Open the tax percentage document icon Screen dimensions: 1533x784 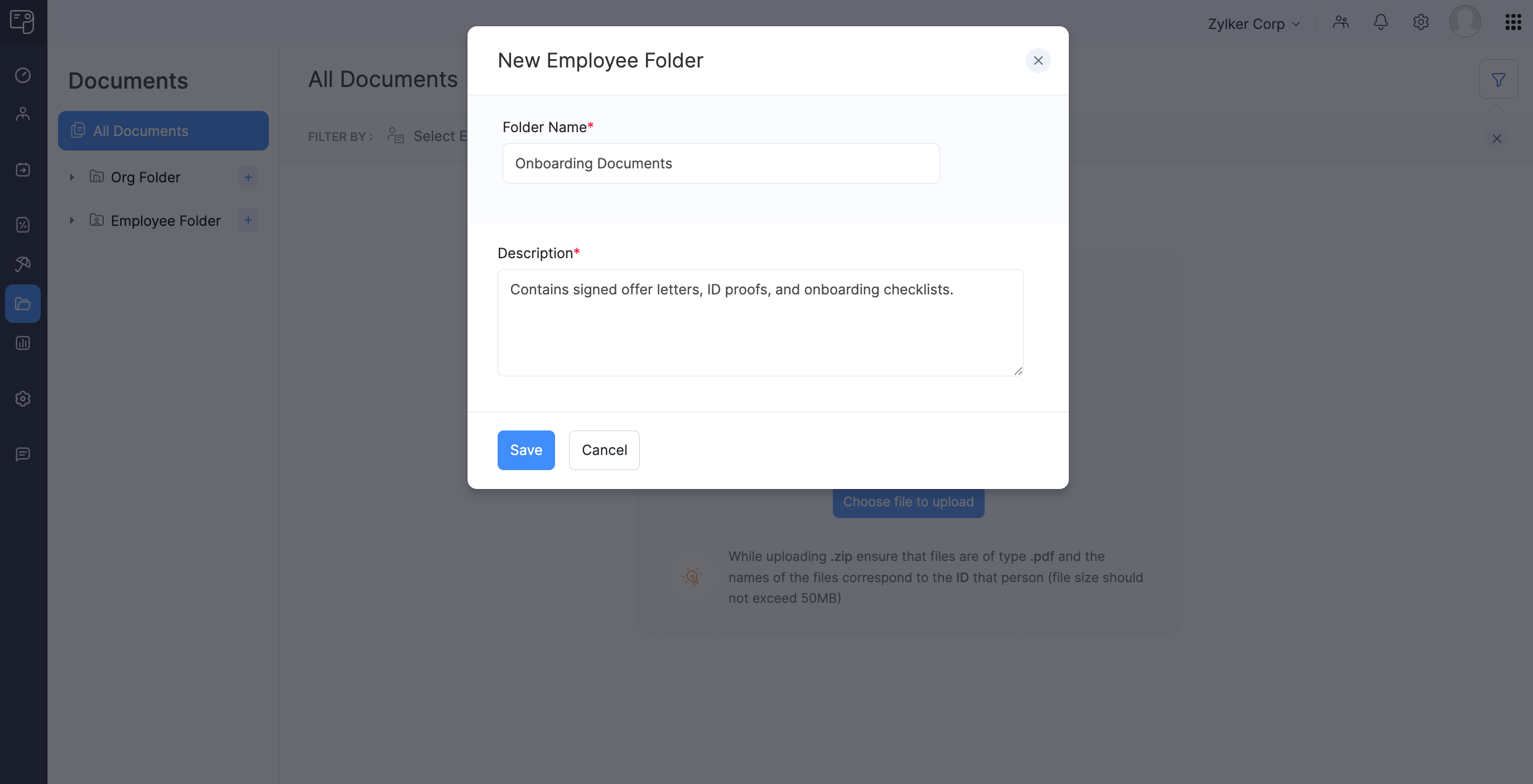[x=23, y=225]
